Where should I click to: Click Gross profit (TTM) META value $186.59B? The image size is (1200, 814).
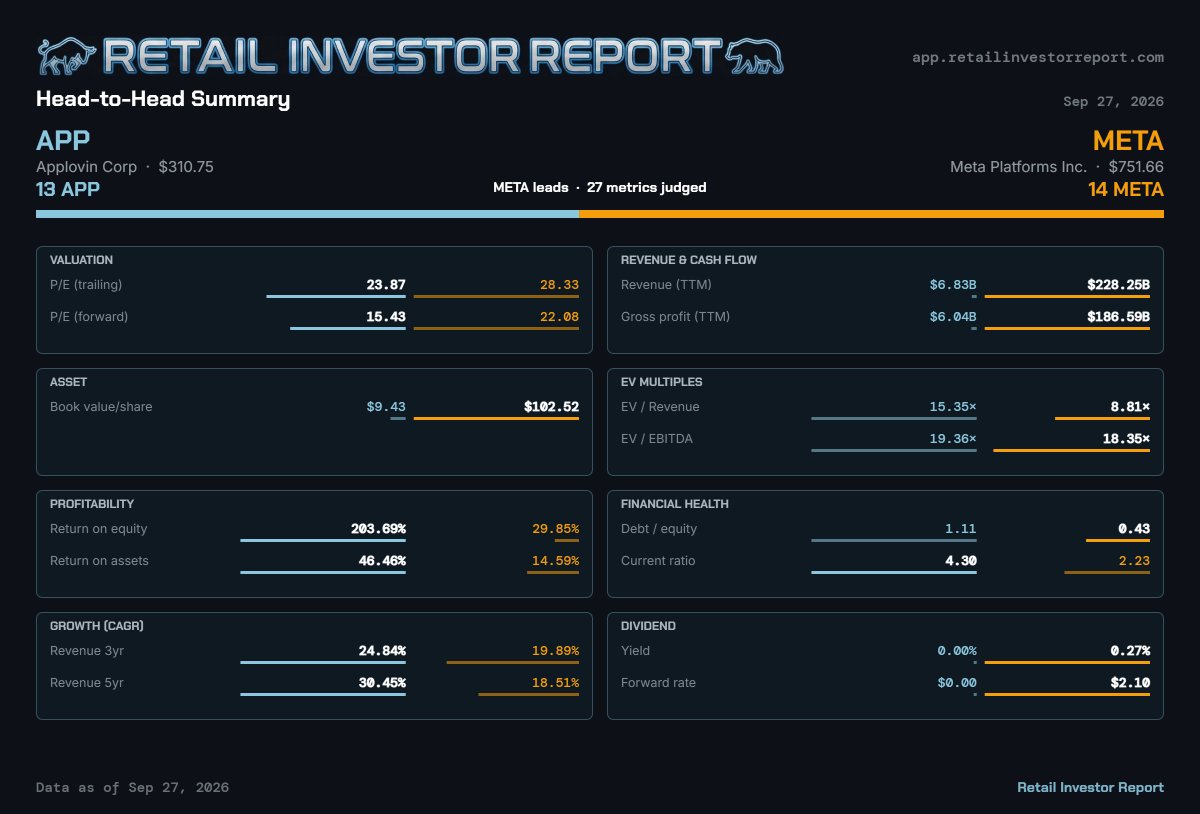[1118, 317]
